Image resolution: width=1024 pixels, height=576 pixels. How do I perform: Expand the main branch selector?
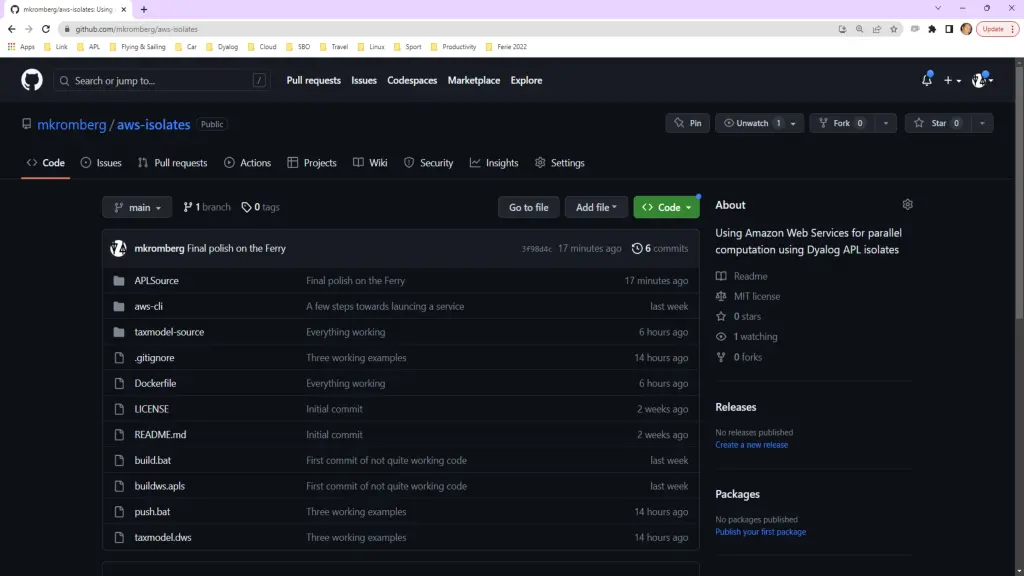click(137, 207)
